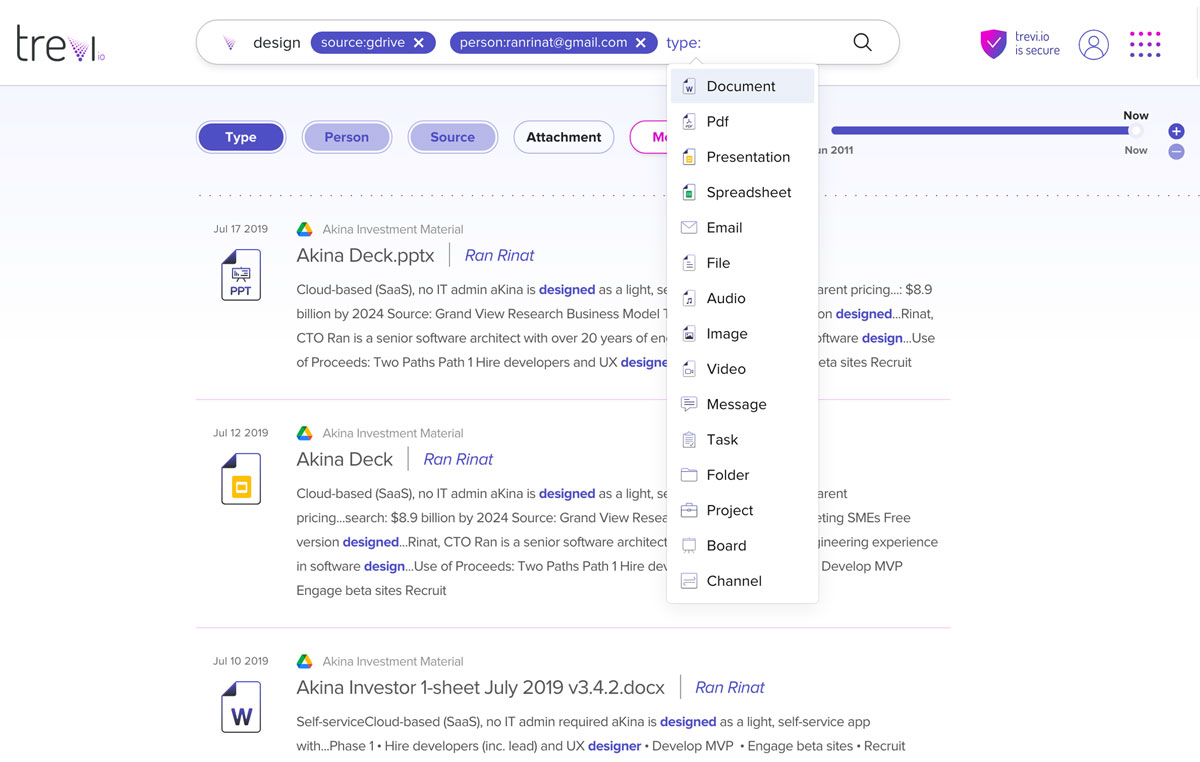Click the search magnifier button

[x=862, y=42]
